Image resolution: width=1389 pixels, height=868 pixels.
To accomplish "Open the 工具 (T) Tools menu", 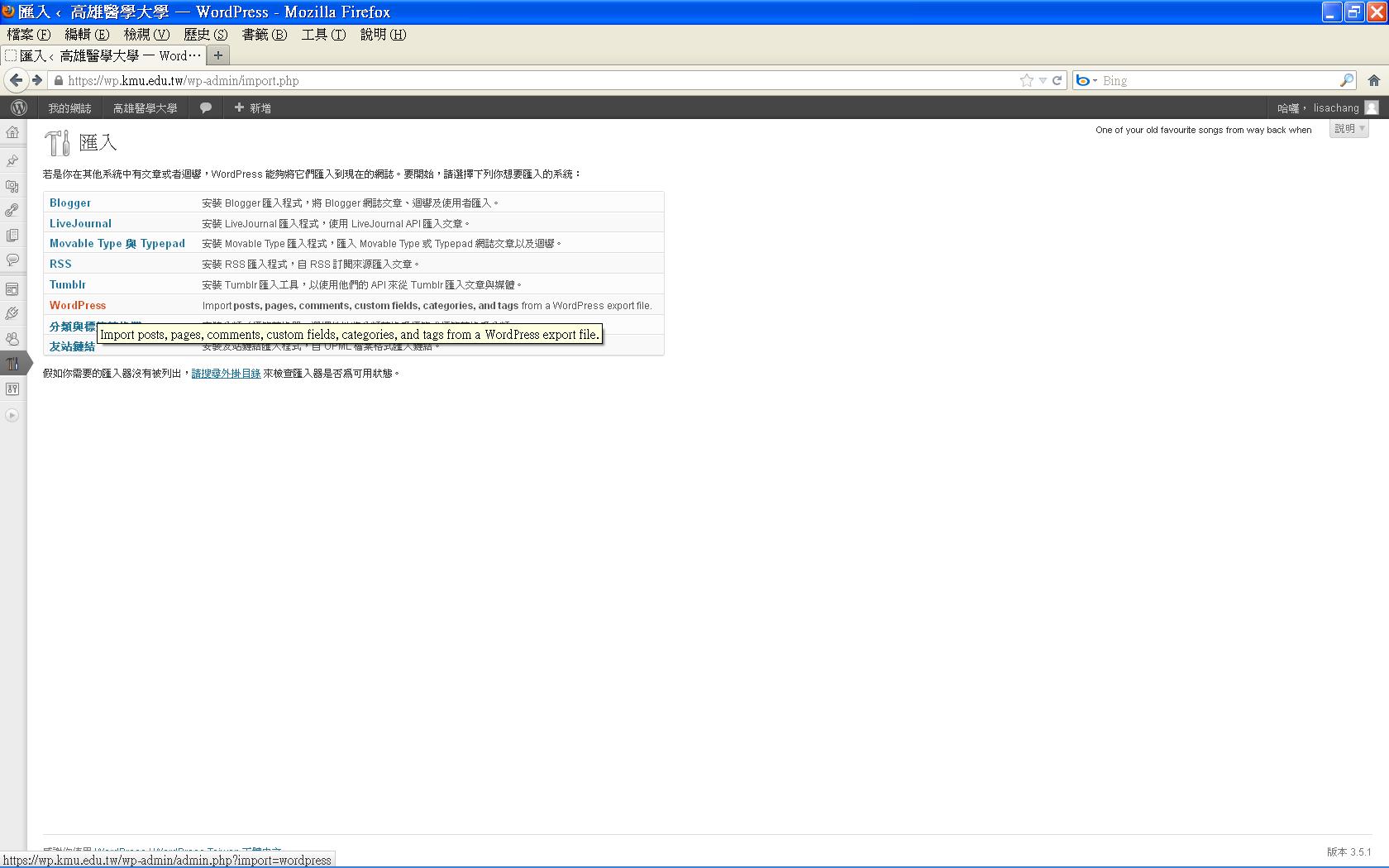I will tap(323, 34).
